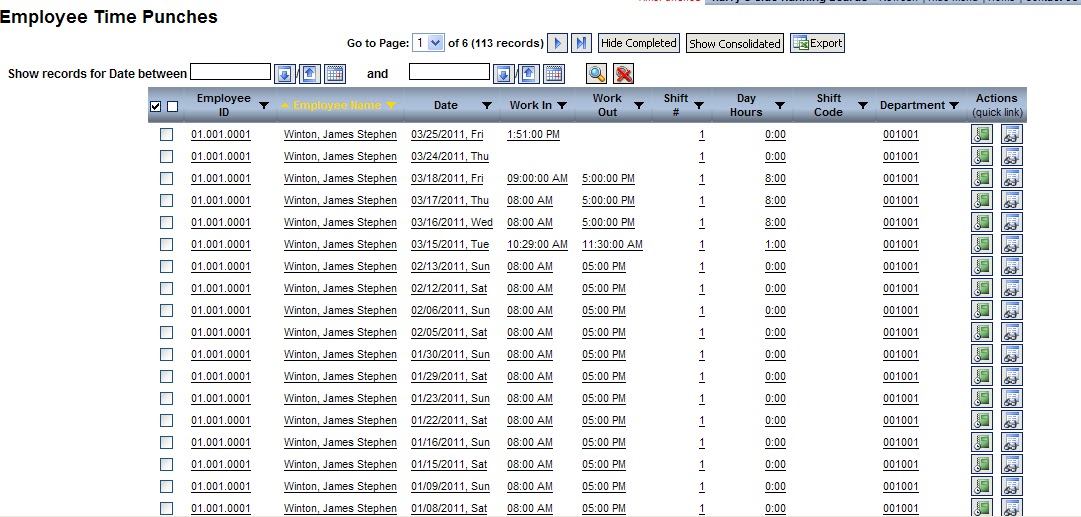Image resolution: width=1081 pixels, height=517 pixels.
Task: Open calendar picker for second date field
Action: 554,74
